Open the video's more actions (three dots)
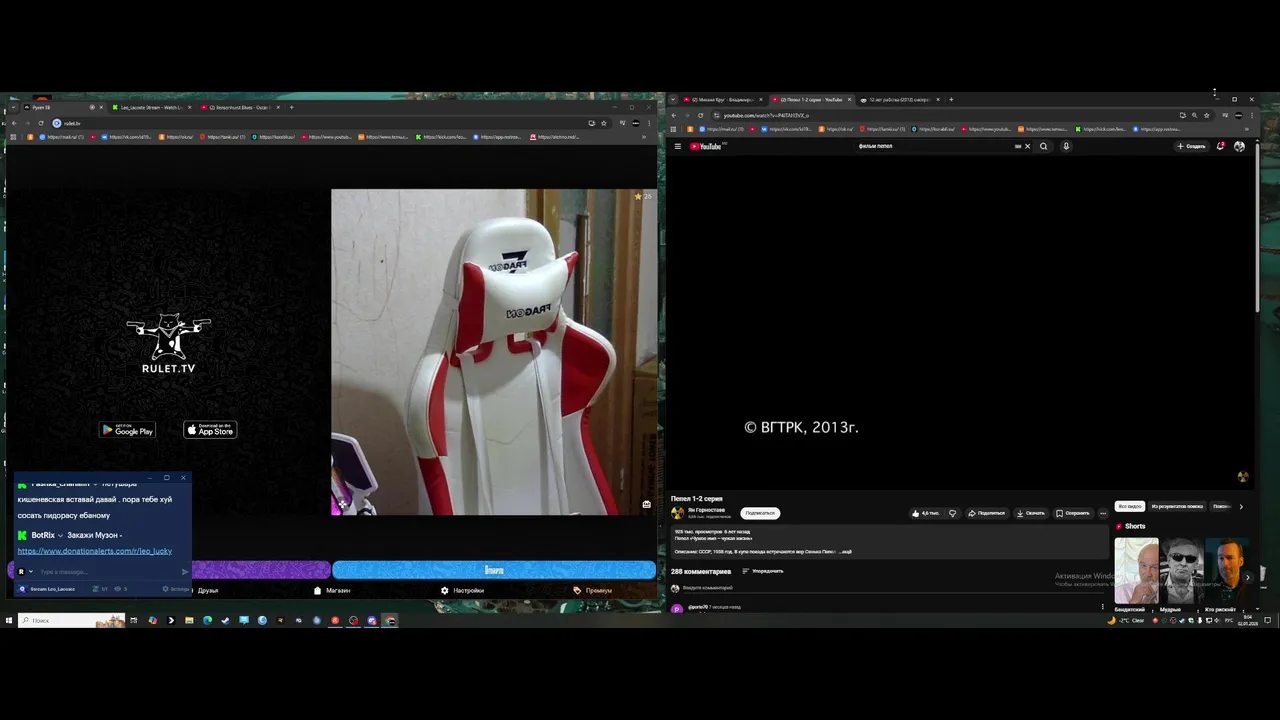This screenshot has height=720, width=1280. pyautogui.click(x=1103, y=513)
